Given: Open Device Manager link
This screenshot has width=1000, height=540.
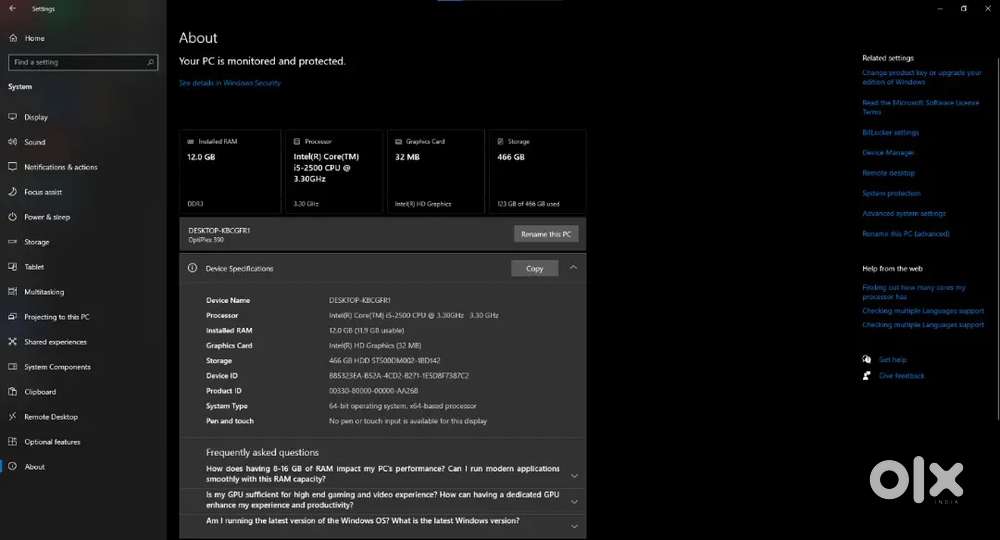Looking at the screenshot, I should 888,153.
